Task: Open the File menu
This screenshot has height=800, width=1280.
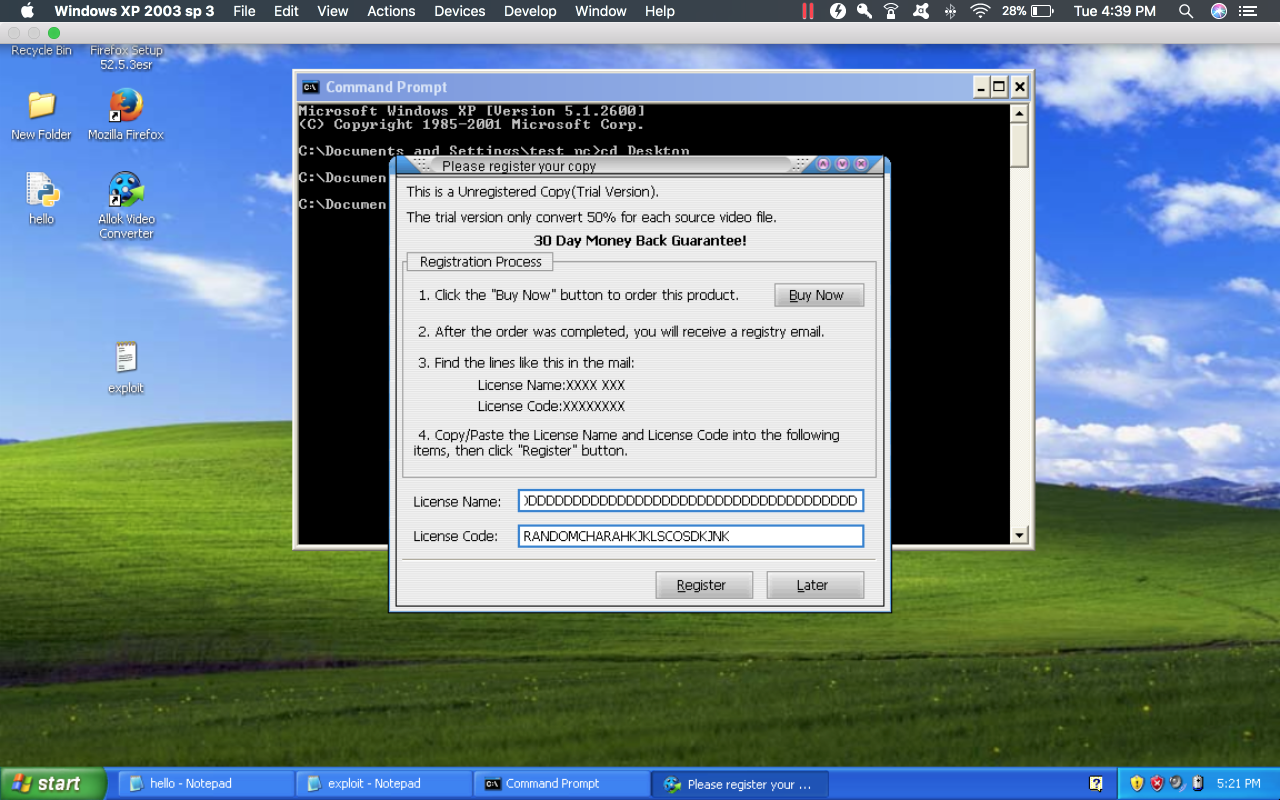Action: [244, 11]
